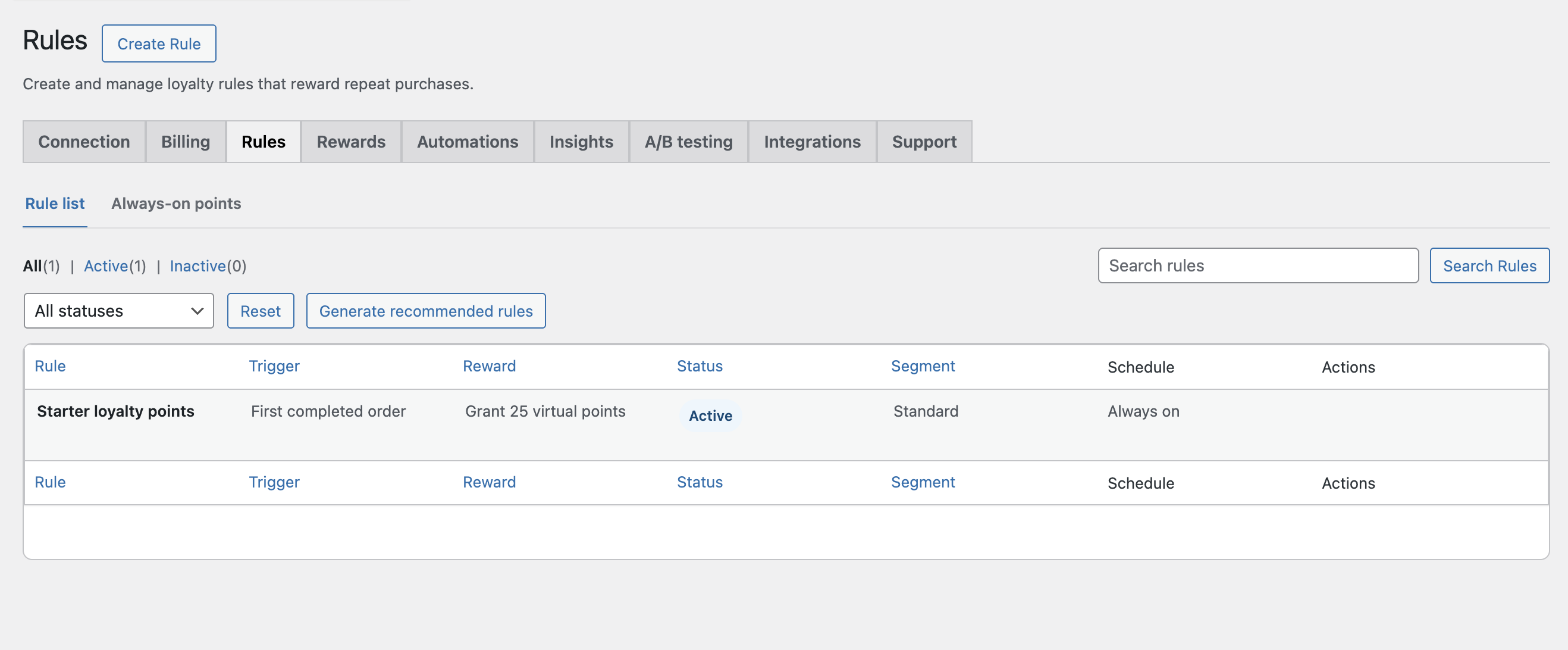1568x650 pixels.
Task: Sort by Segment in table footer
Action: pos(923,482)
